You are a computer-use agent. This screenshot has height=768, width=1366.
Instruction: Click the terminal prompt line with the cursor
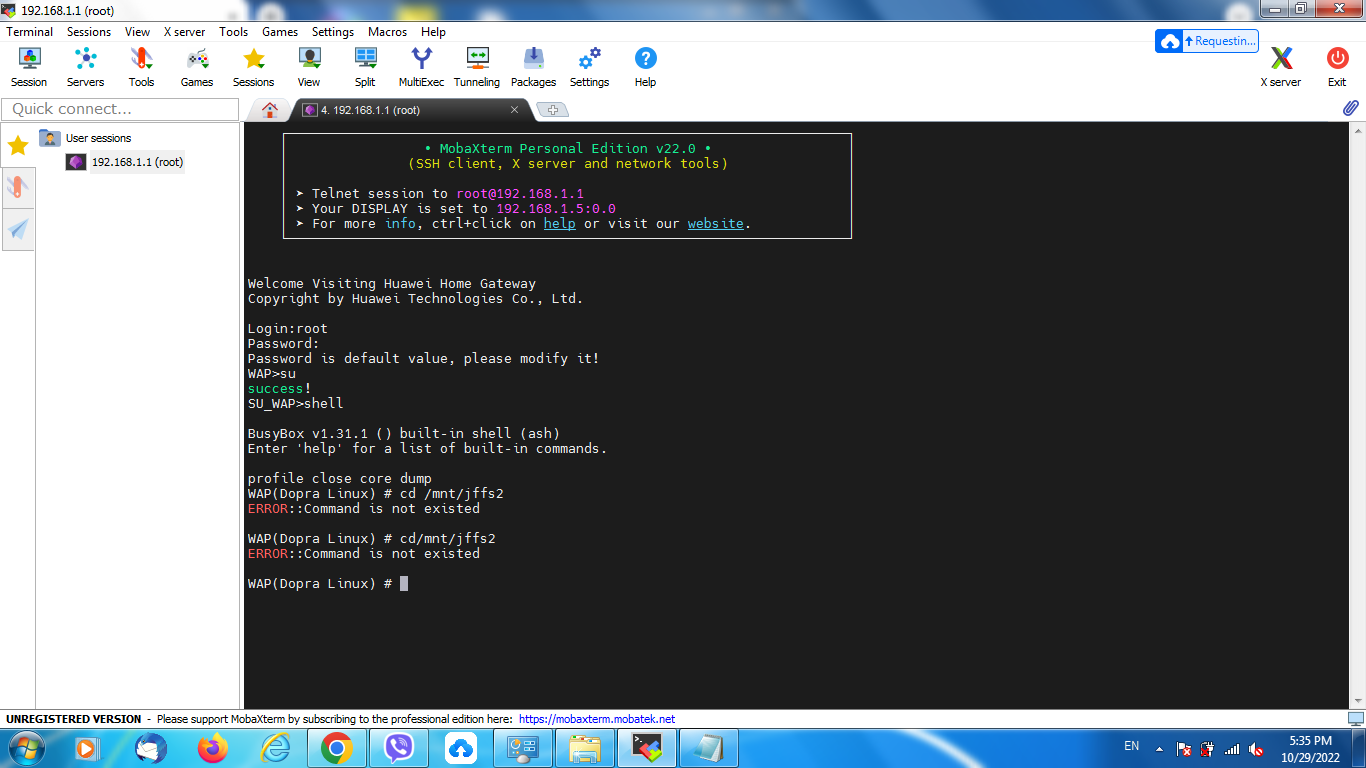[x=328, y=584]
